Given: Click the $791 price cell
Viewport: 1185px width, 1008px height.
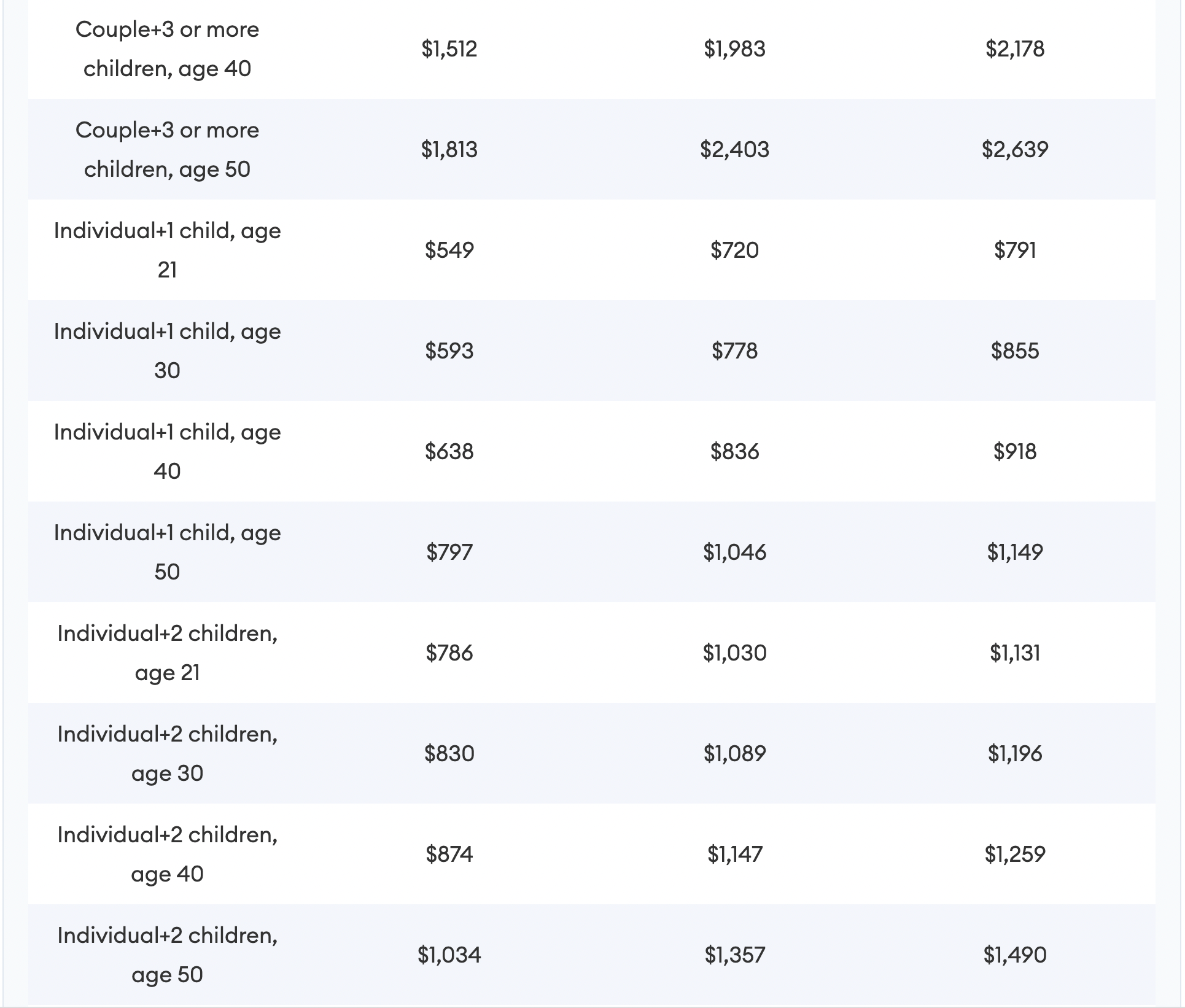Looking at the screenshot, I should 1015,250.
